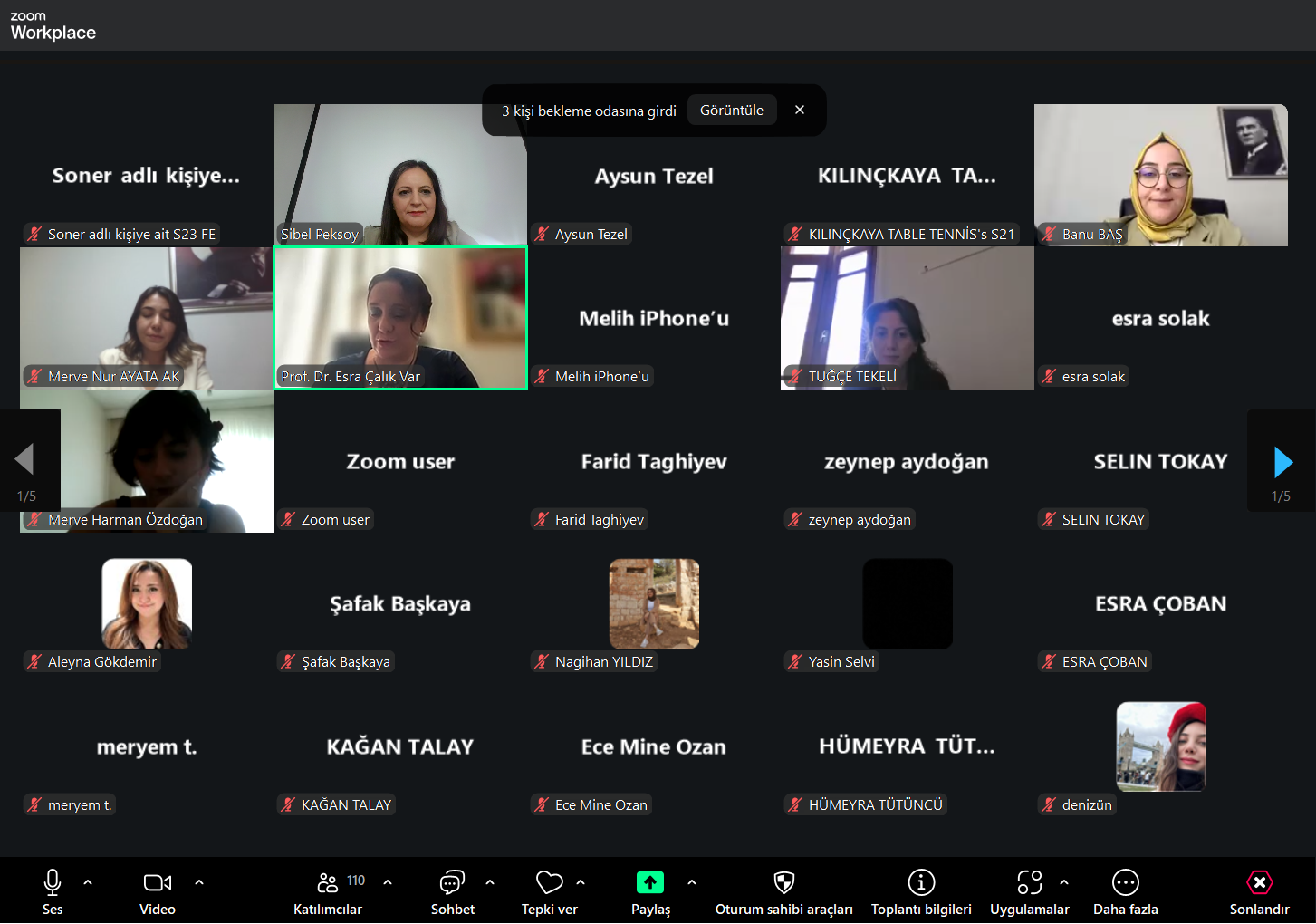The height and width of the screenshot is (924, 1316).
Task: Click the Tepki ver heart icon
Action: (x=549, y=882)
